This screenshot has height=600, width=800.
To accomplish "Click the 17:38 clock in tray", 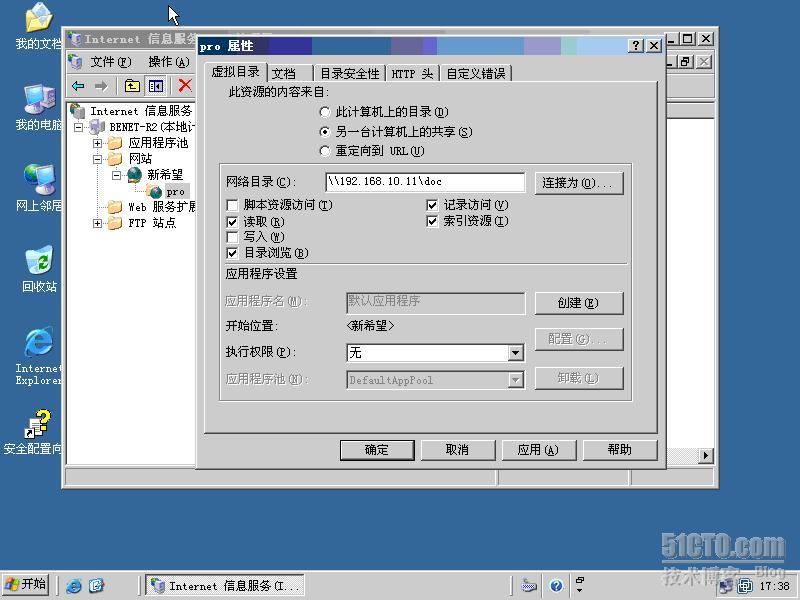I will coord(774,586).
